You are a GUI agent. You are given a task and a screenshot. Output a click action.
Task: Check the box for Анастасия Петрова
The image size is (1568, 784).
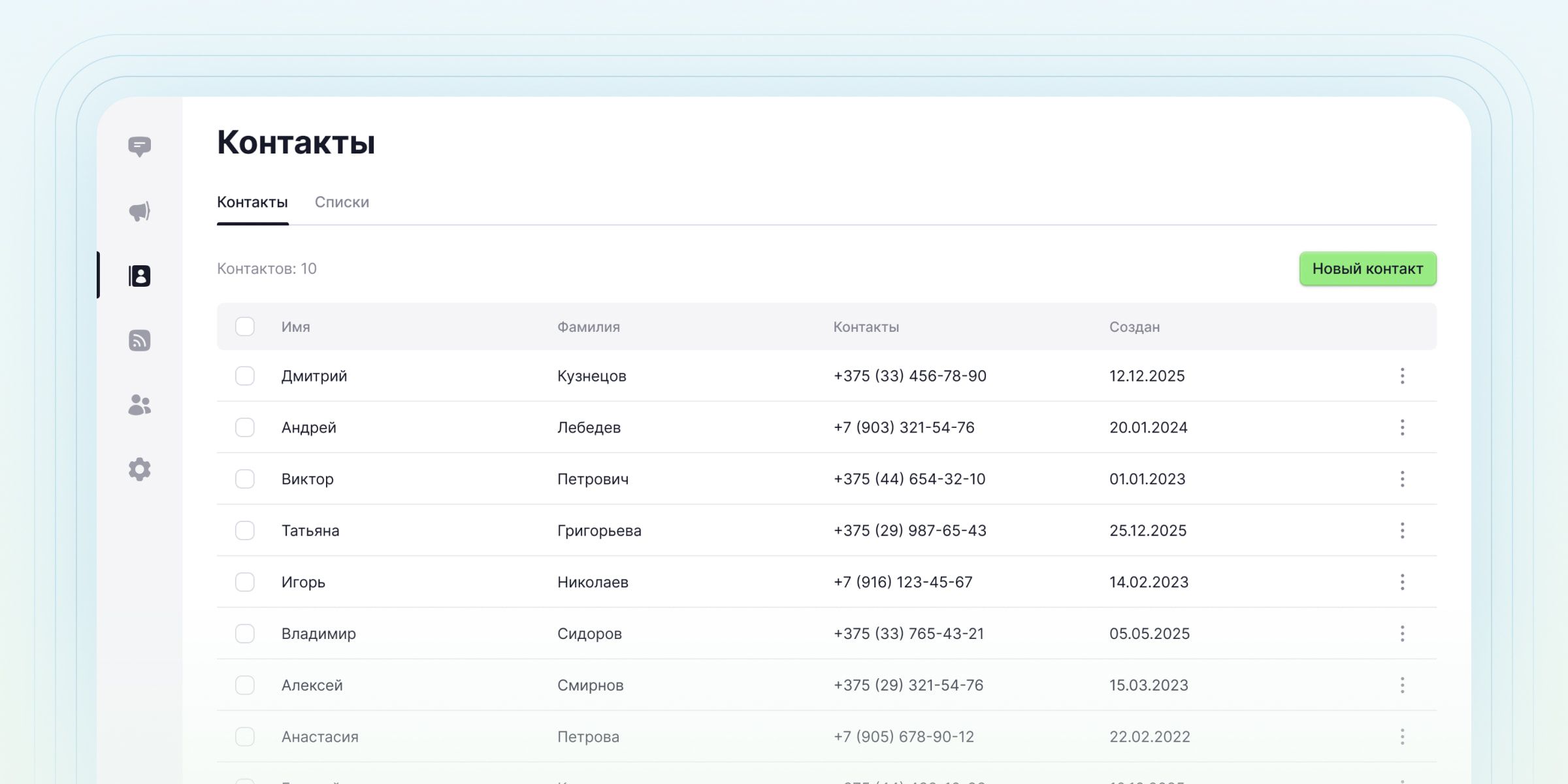click(x=245, y=737)
